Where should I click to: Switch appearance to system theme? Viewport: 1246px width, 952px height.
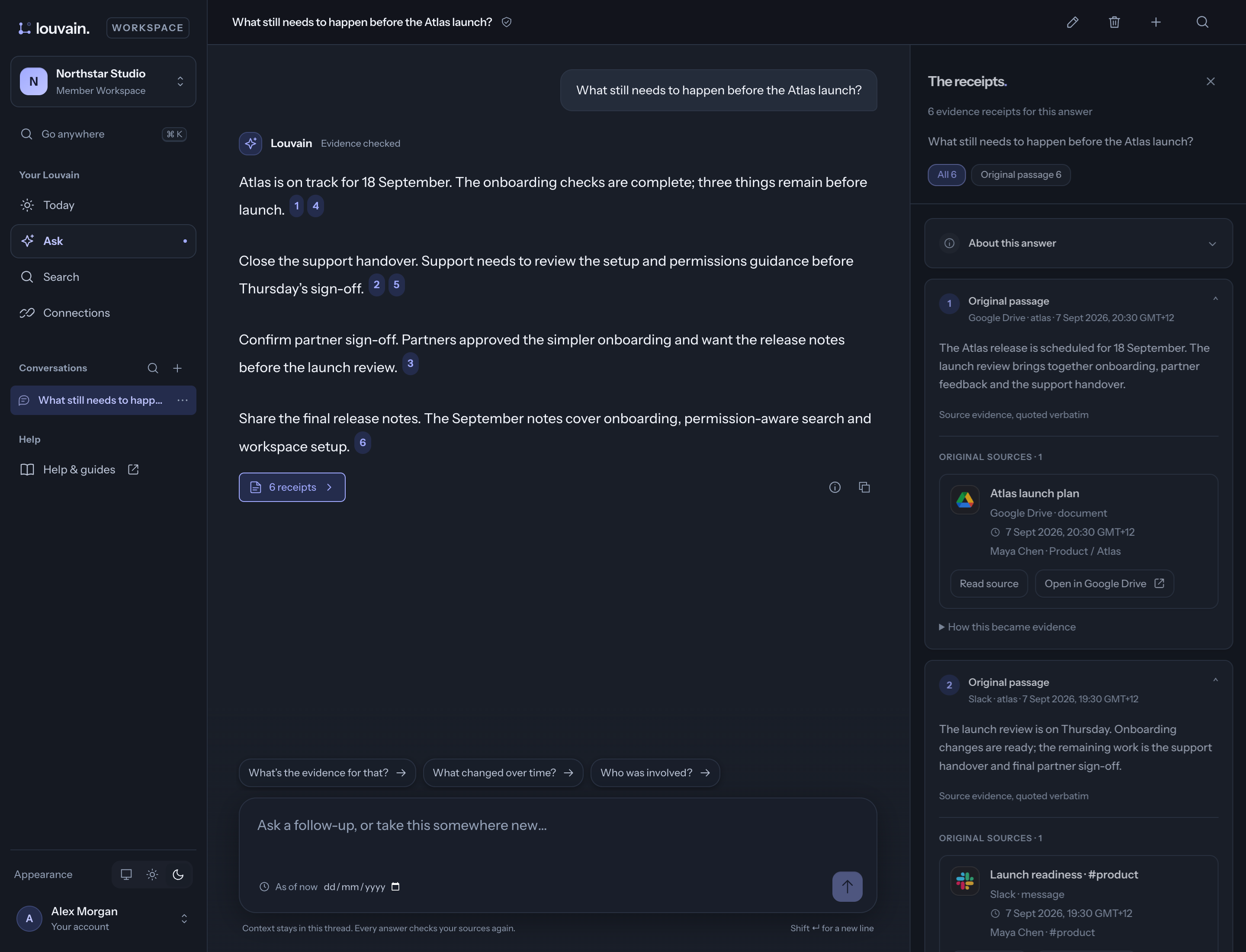(126, 875)
